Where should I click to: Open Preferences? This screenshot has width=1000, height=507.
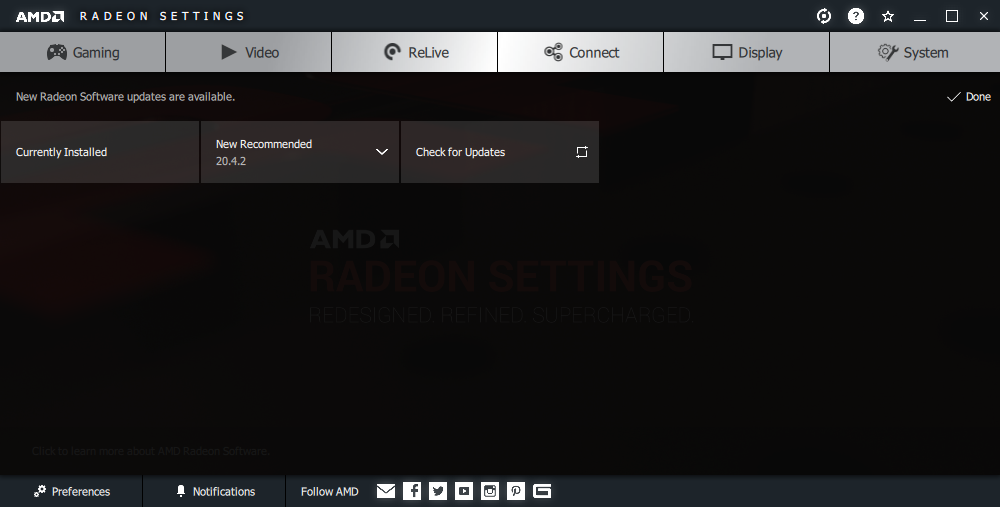[x=71, y=491]
